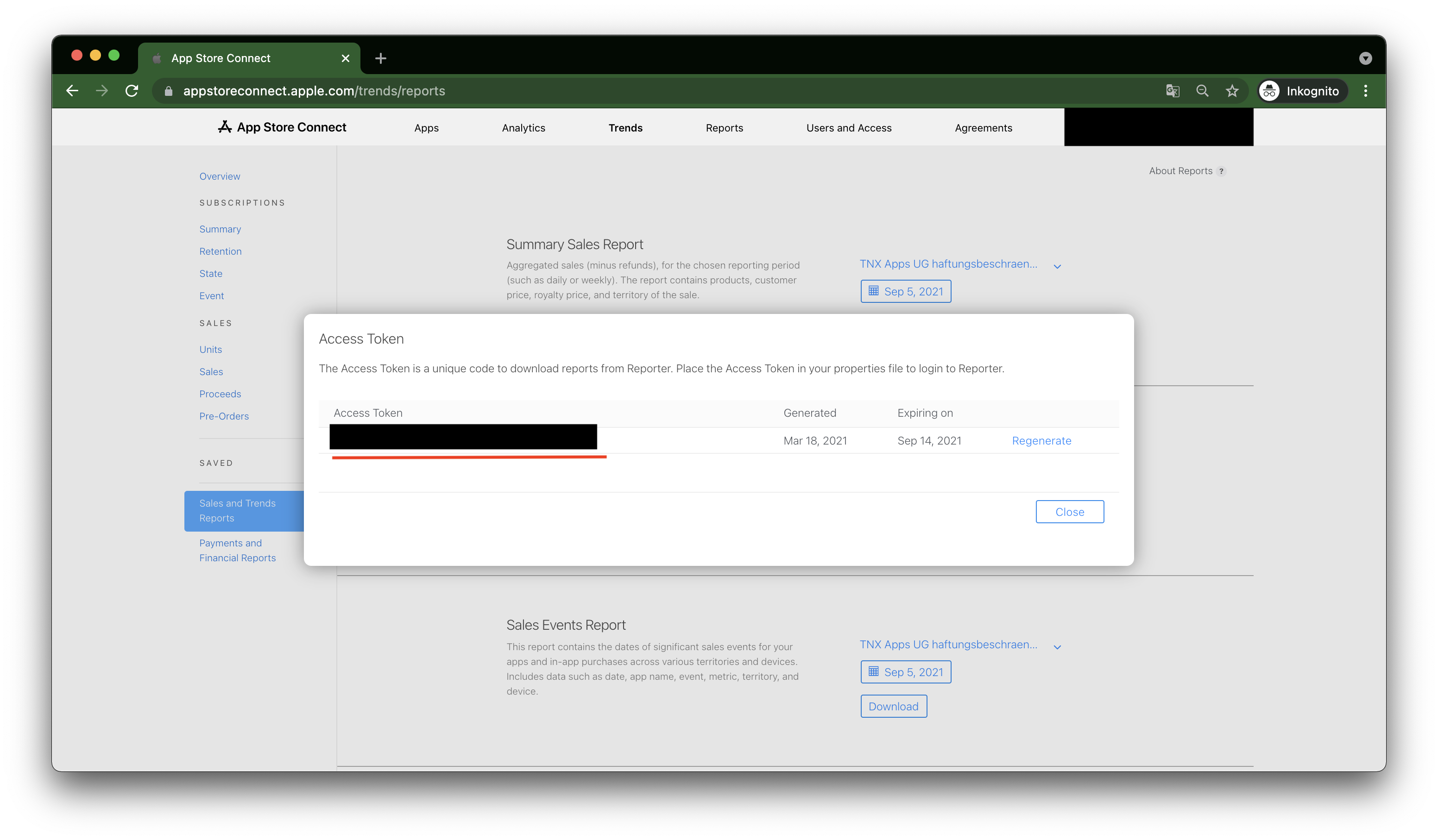Open Event in the sidebar

pyautogui.click(x=211, y=295)
